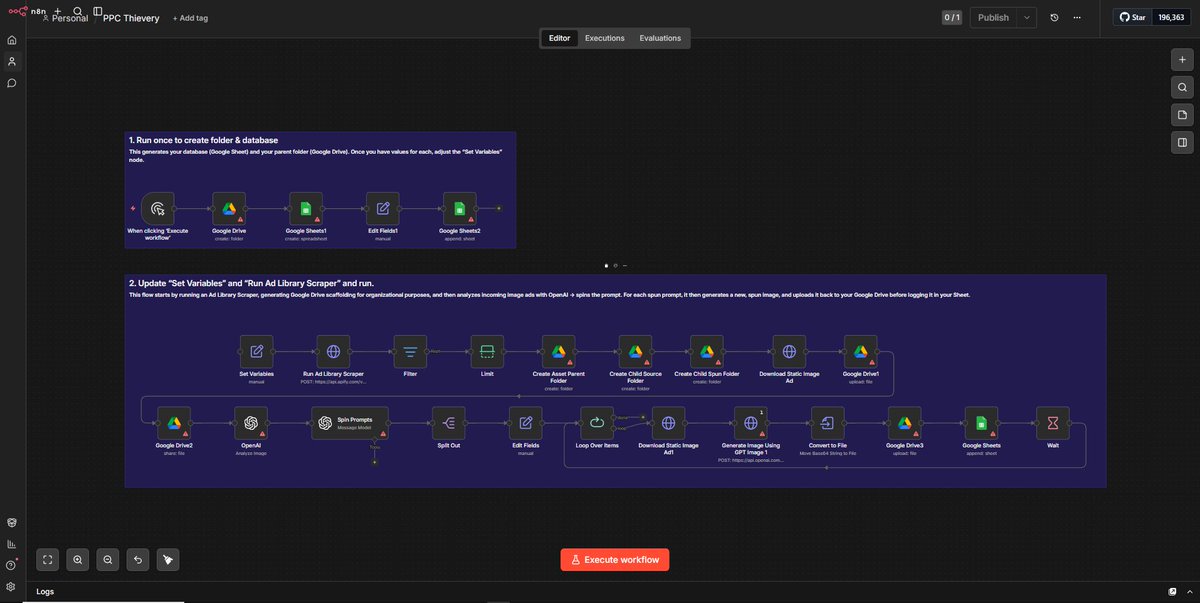Select the Google Sheets2 node
The width and height of the screenshot is (1200, 603).
460,209
